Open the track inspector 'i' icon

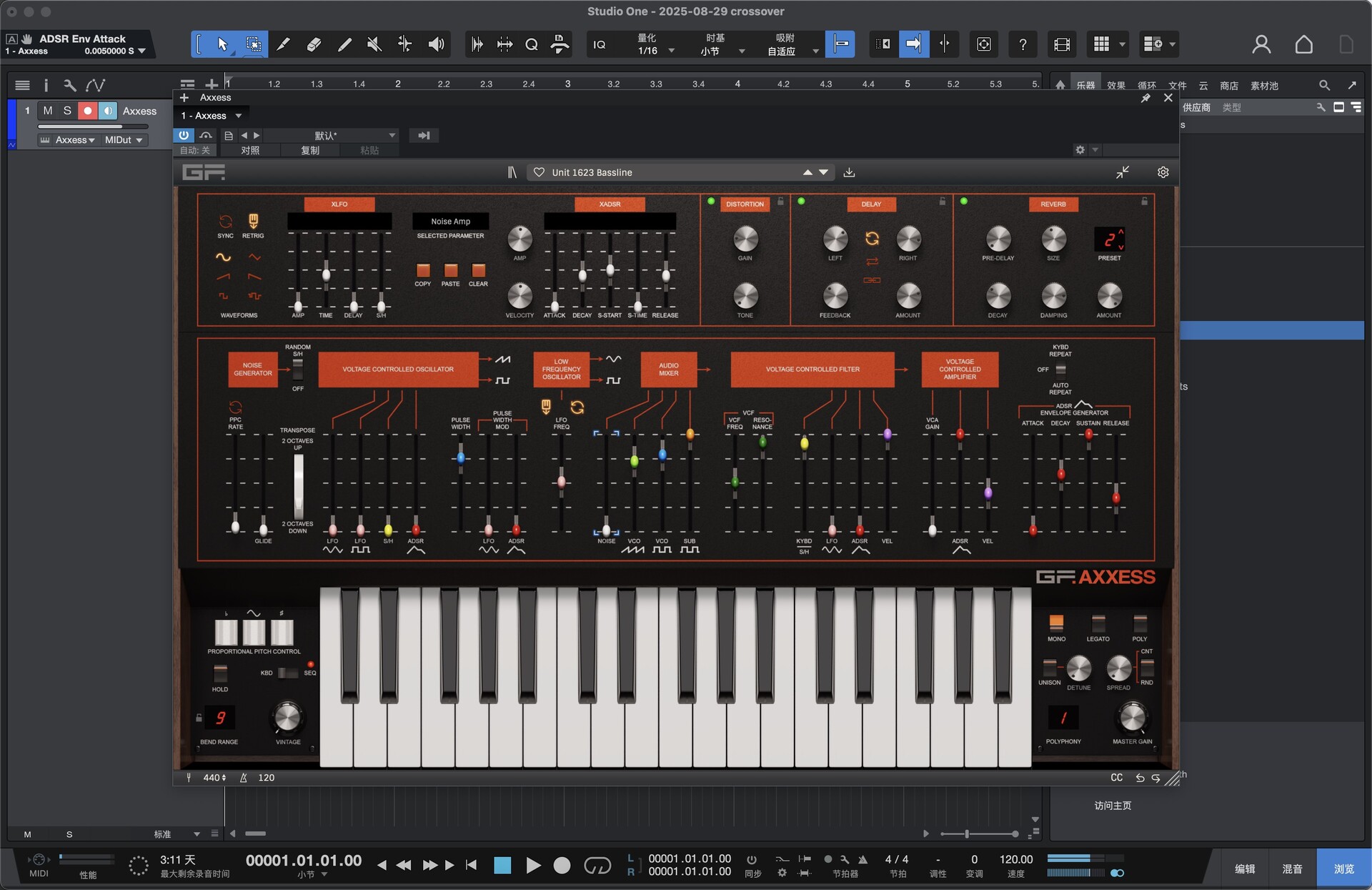[x=46, y=85]
